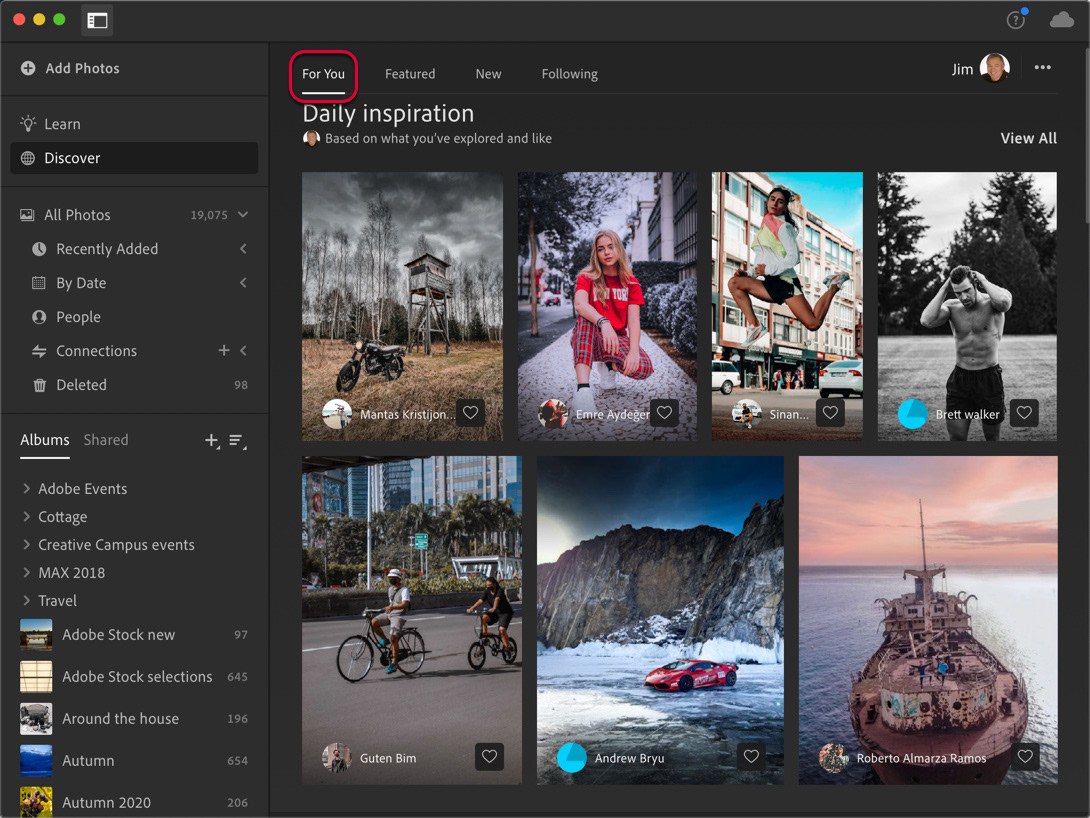Switch to the New tab

pyautogui.click(x=488, y=74)
